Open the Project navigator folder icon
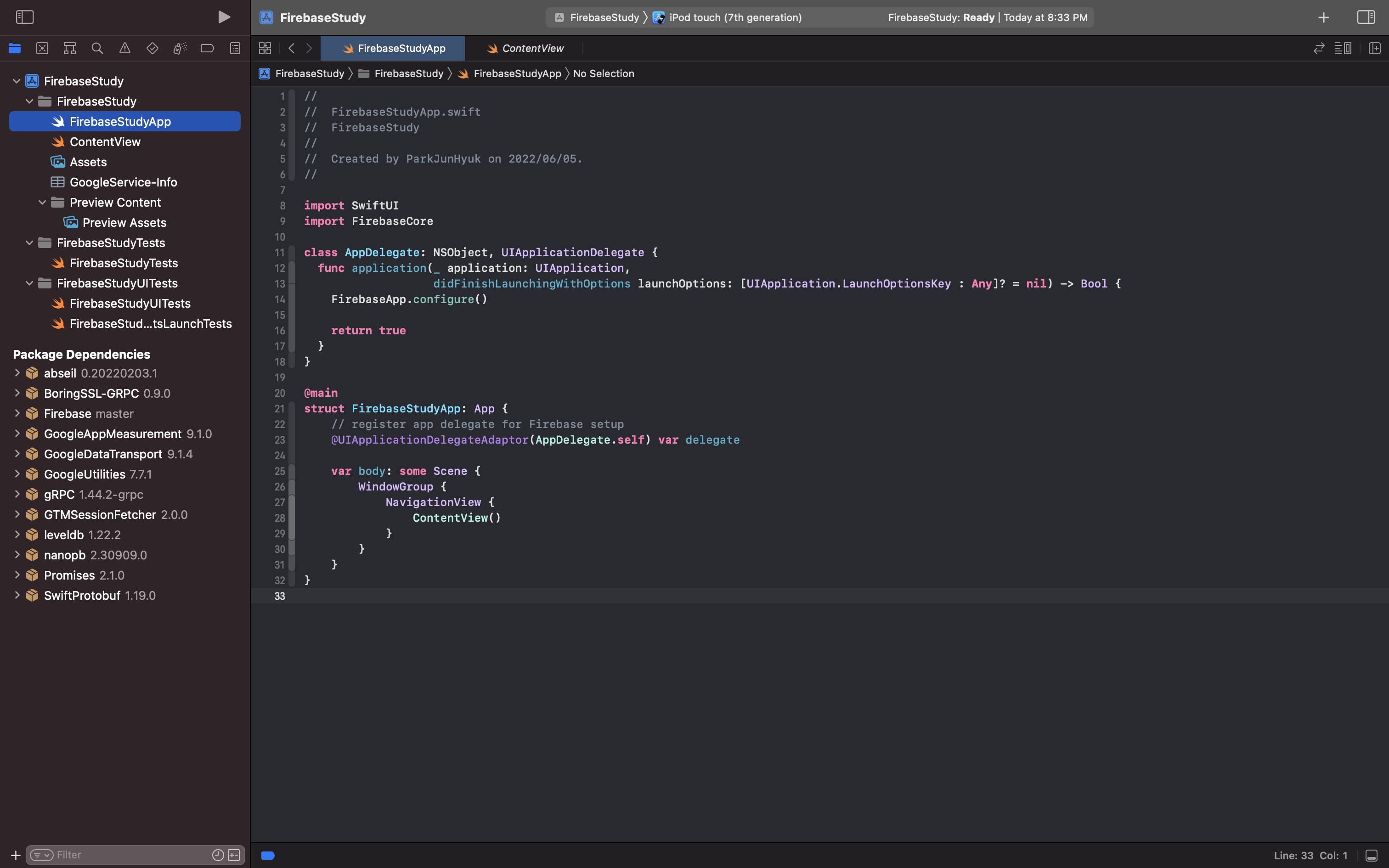The image size is (1389, 868). (x=15, y=48)
